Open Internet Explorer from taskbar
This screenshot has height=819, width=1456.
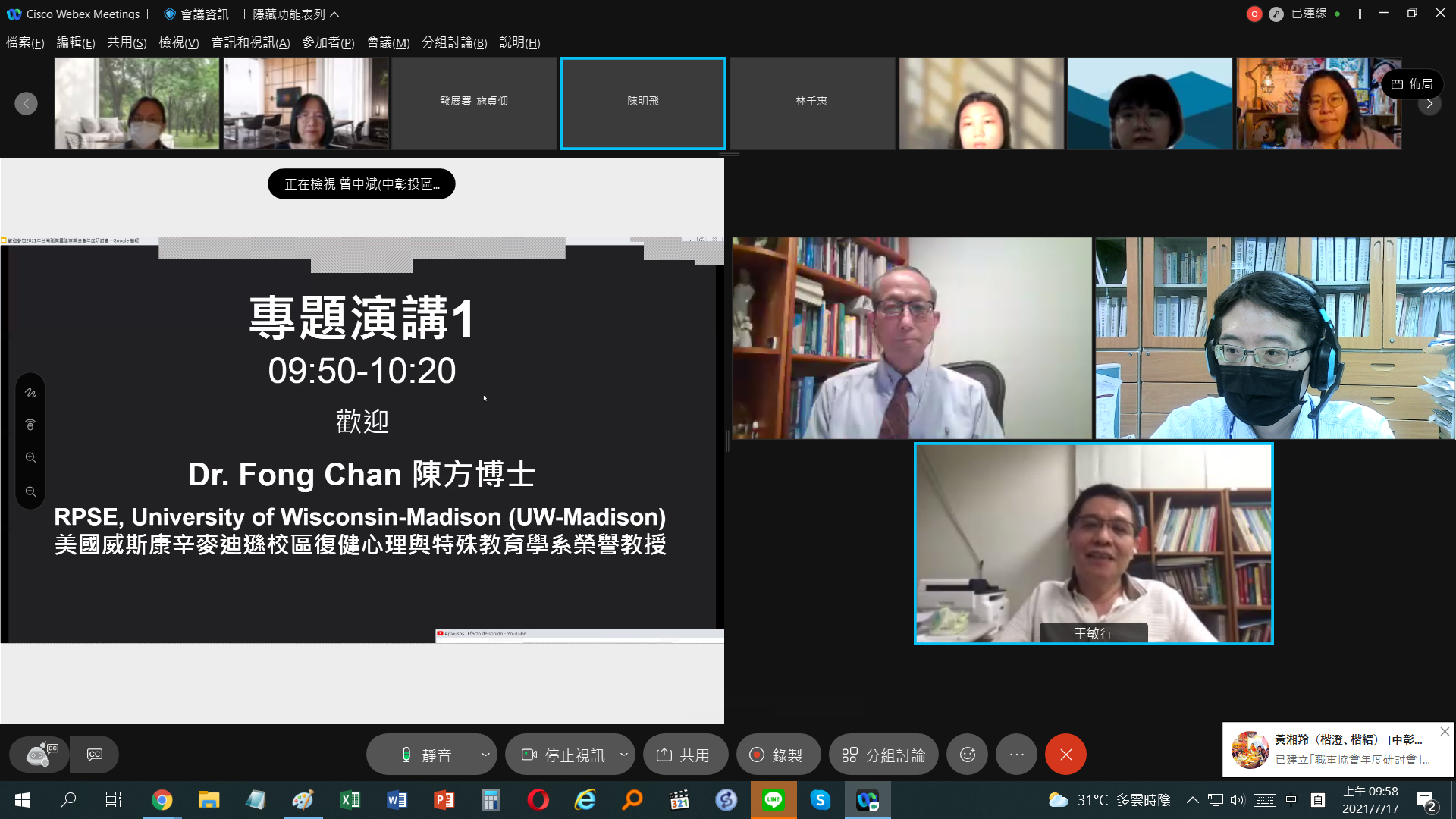click(585, 800)
